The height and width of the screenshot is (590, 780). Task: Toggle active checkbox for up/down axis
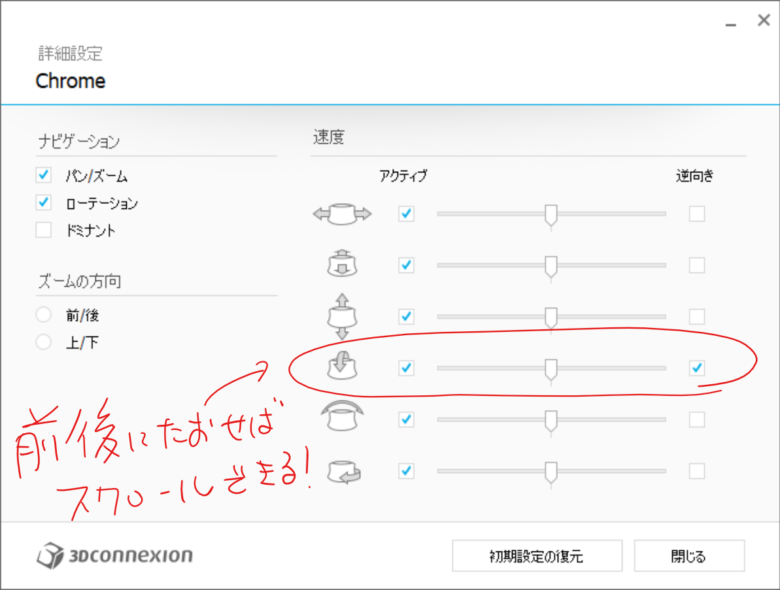[406, 316]
